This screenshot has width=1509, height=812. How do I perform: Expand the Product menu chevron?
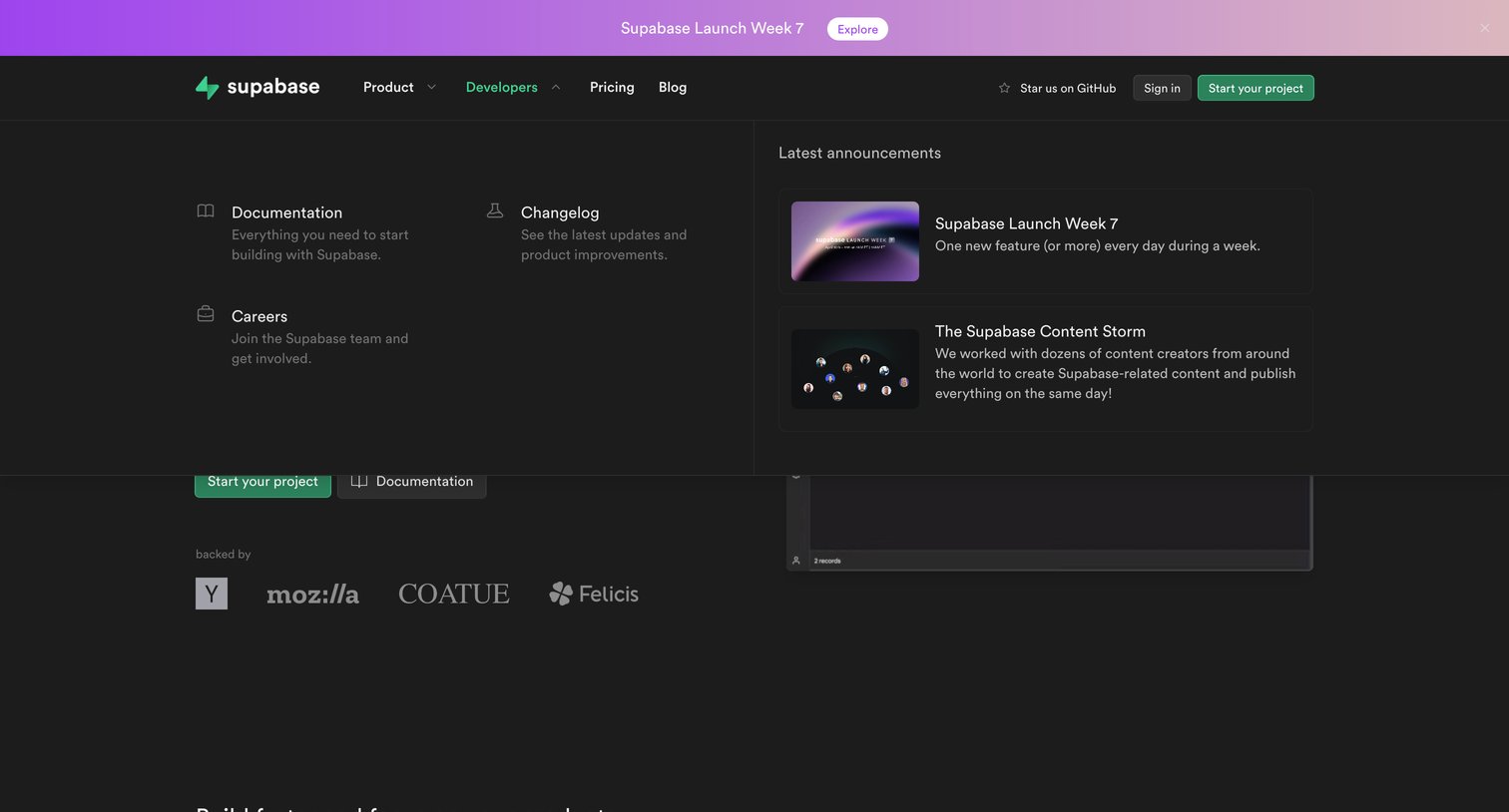click(431, 87)
